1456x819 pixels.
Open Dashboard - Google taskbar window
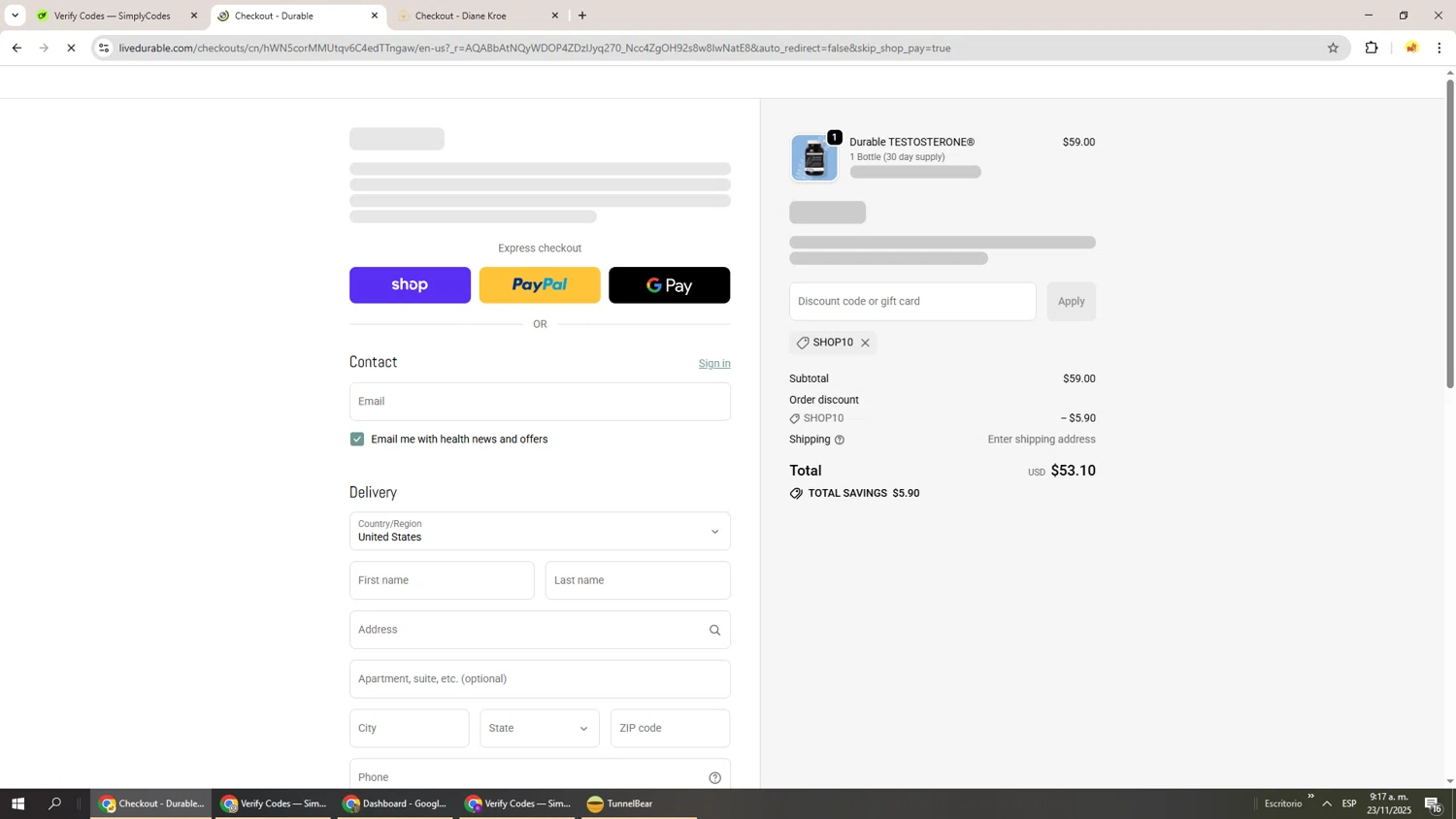(395, 803)
